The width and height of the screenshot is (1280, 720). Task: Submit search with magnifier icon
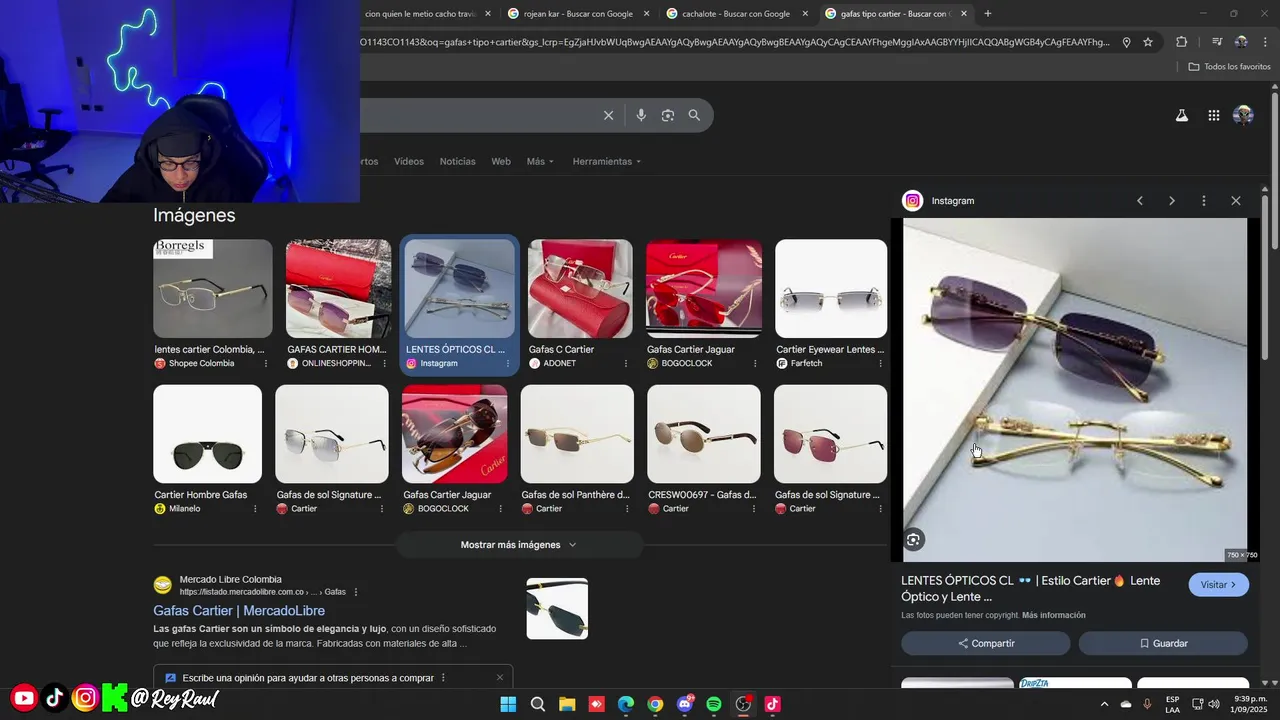click(695, 115)
